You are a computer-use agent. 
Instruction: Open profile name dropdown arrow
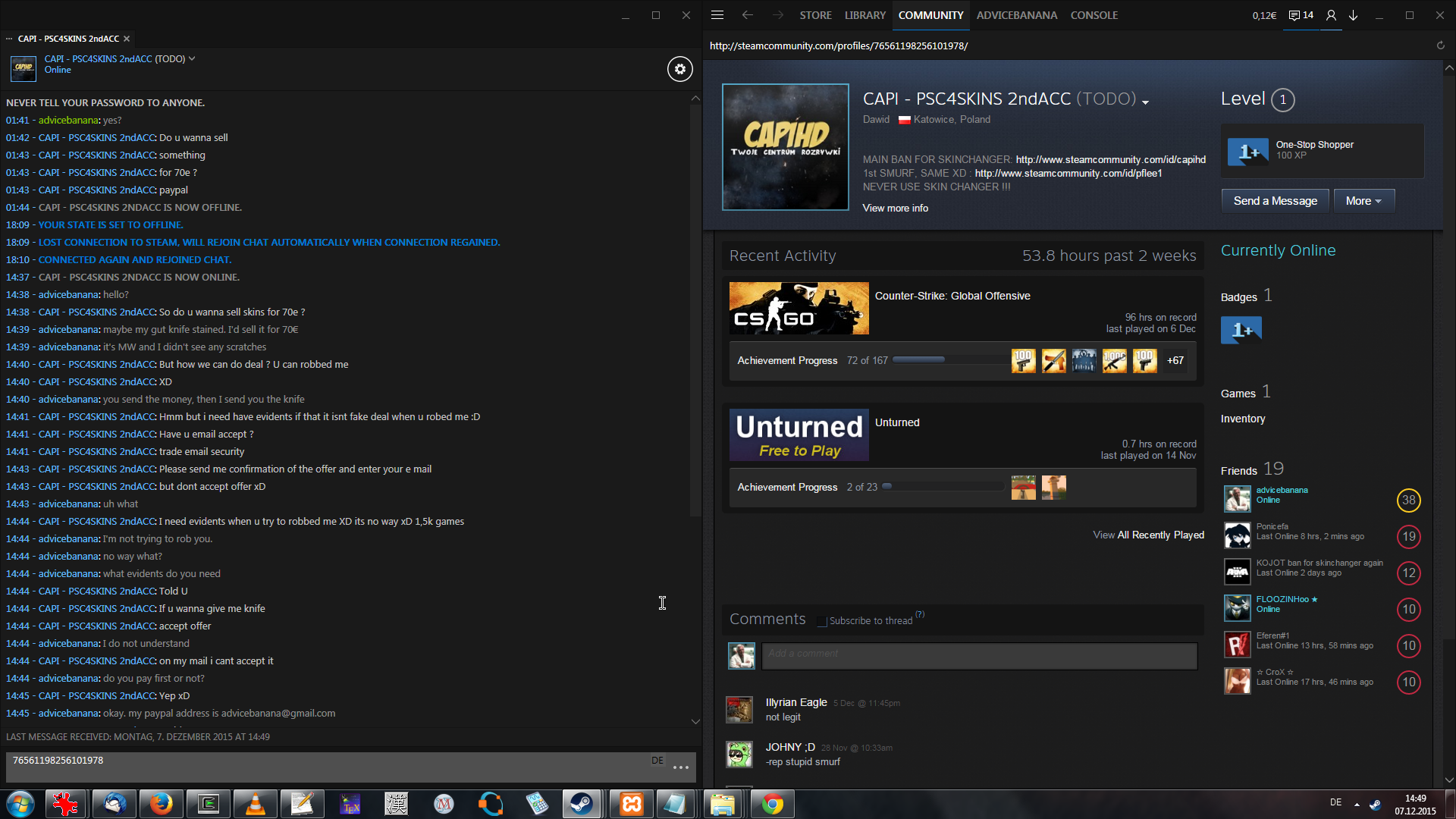pyautogui.click(x=1146, y=102)
